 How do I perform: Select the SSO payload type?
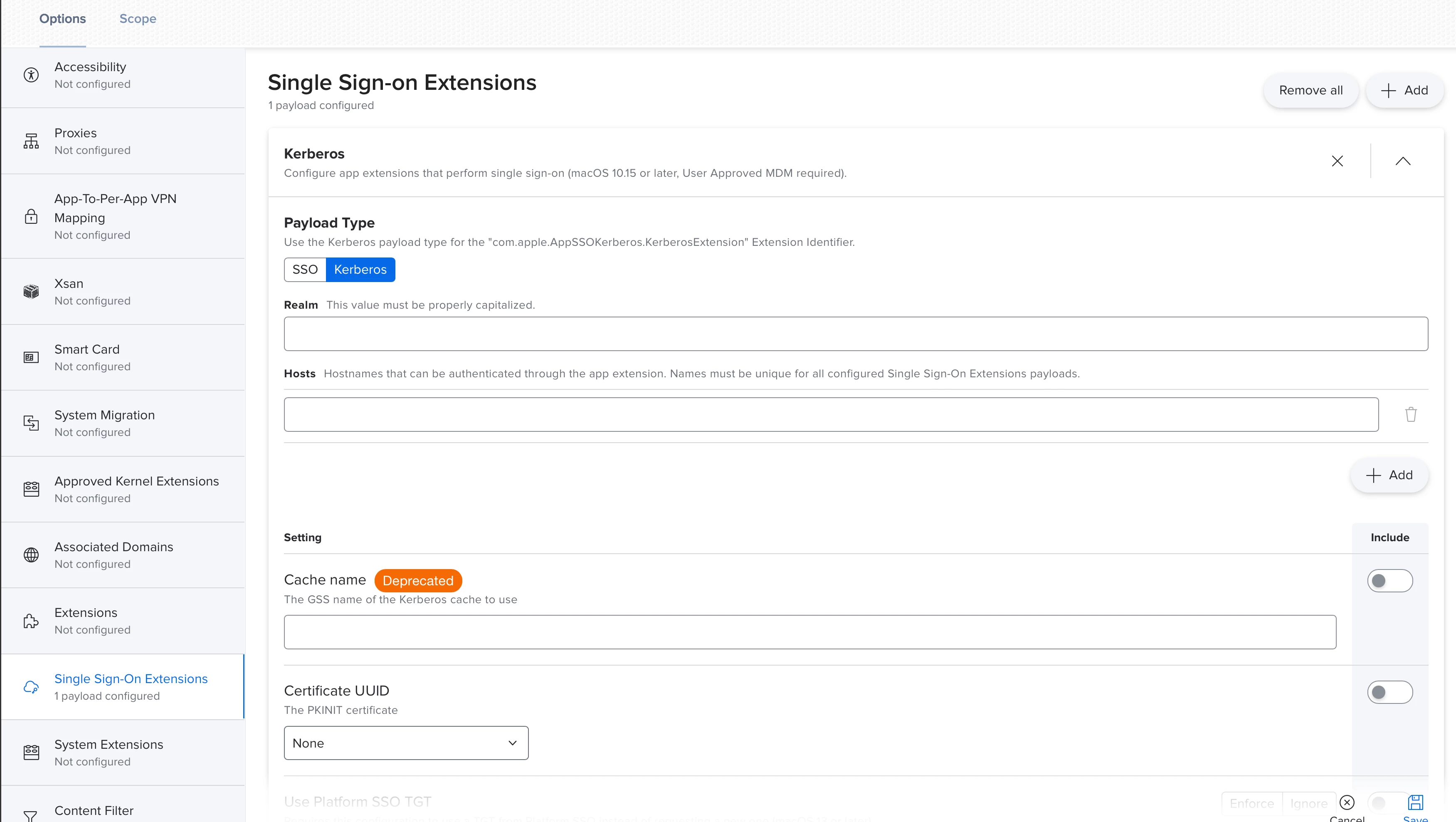[x=305, y=270]
